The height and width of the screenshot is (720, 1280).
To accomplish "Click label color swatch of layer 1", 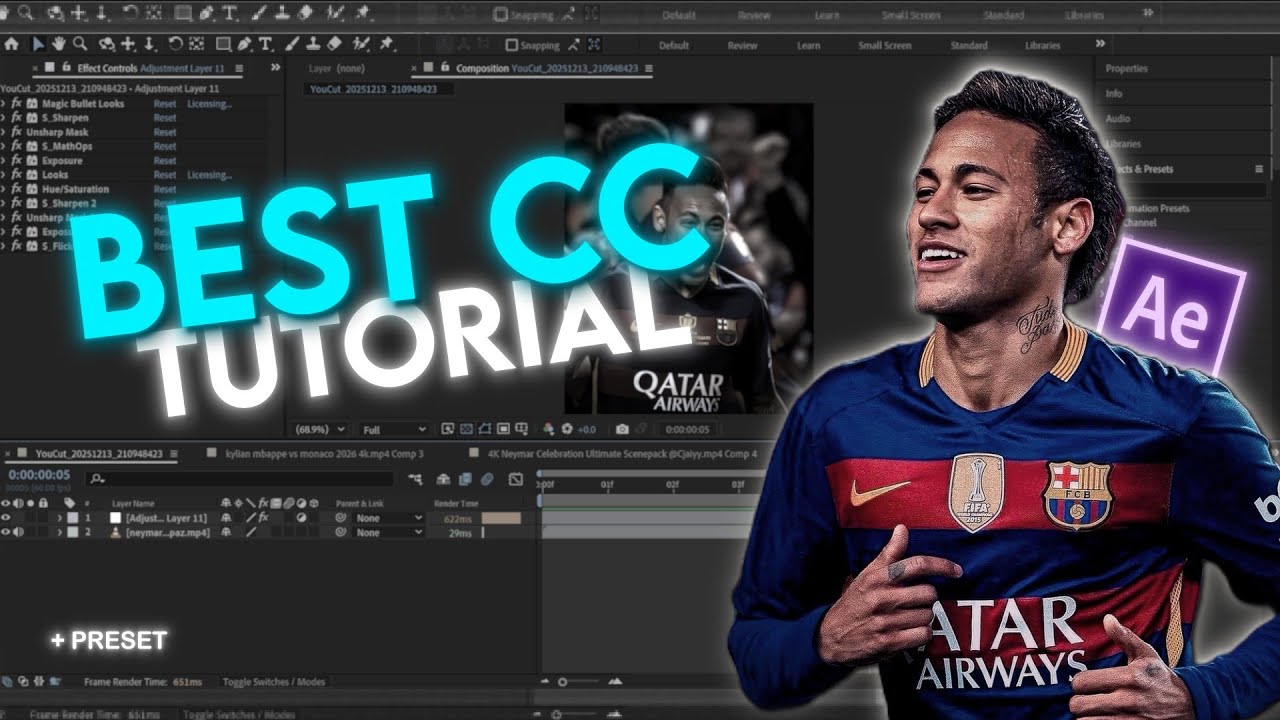I will [72, 518].
